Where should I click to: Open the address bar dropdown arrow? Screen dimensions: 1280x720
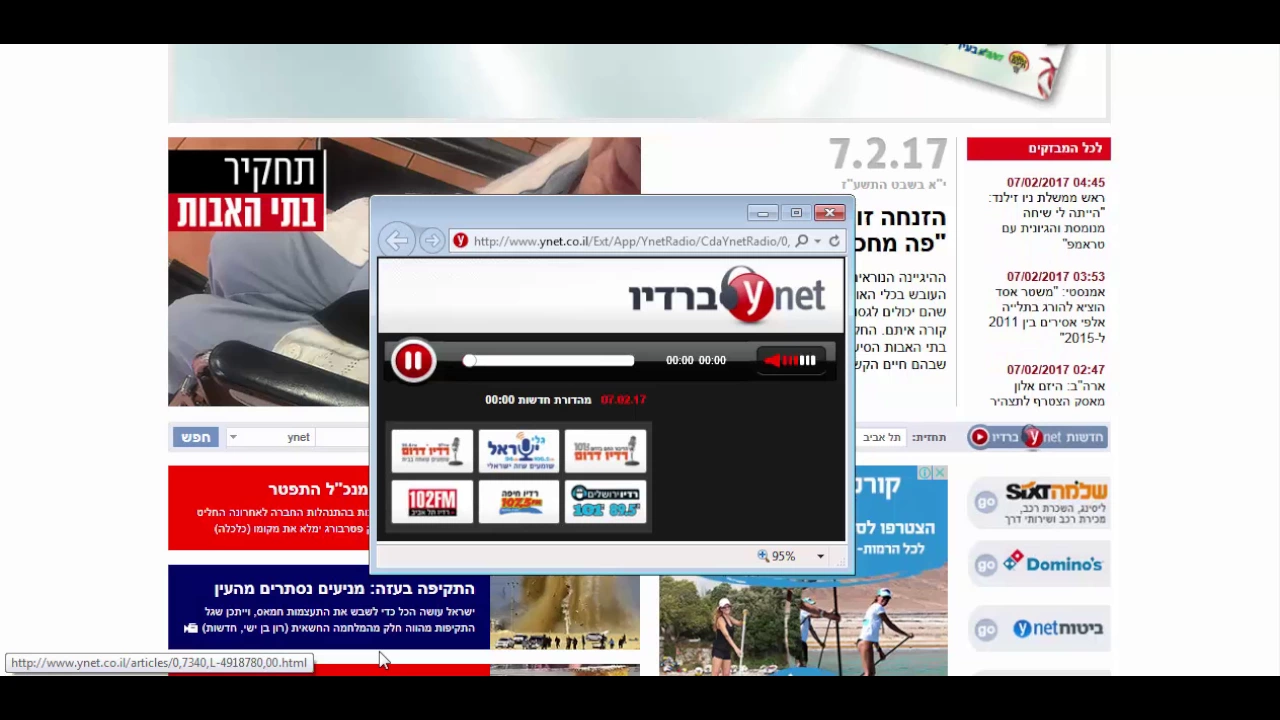coord(818,241)
